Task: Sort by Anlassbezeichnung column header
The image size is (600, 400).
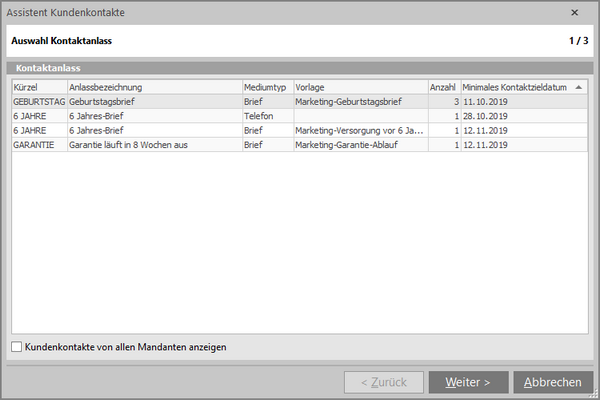Action: point(153,88)
